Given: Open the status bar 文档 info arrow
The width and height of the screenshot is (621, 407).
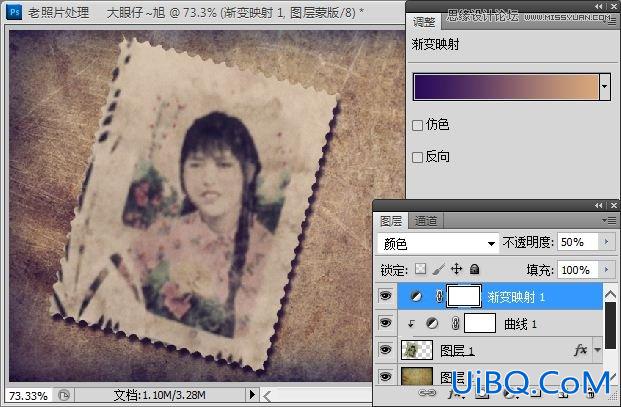Looking at the screenshot, I should pyautogui.click(x=251, y=395).
